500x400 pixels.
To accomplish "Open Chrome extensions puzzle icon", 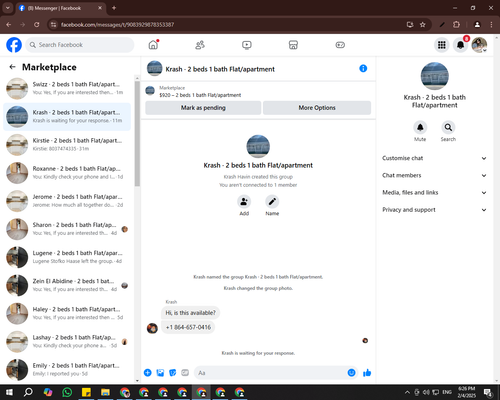I will pos(456,25).
